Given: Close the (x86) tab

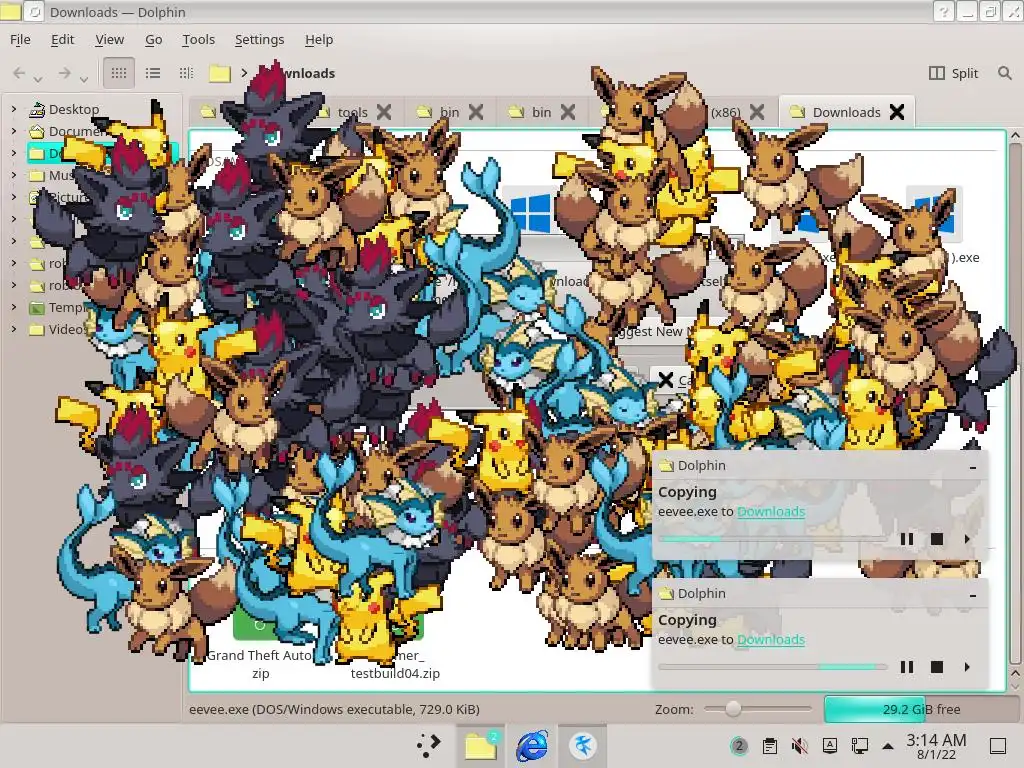Looking at the screenshot, I should (757, 112).
